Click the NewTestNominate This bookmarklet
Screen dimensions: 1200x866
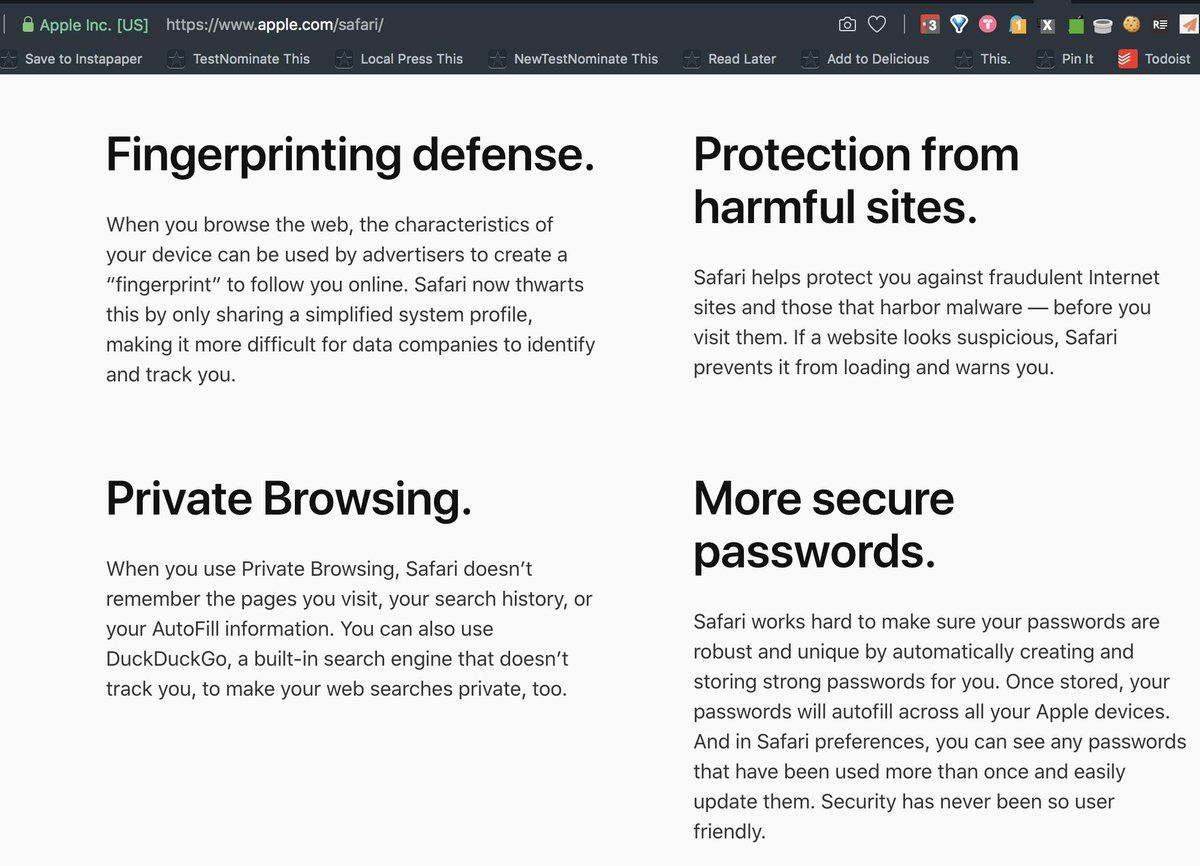[x=573, y=59]
